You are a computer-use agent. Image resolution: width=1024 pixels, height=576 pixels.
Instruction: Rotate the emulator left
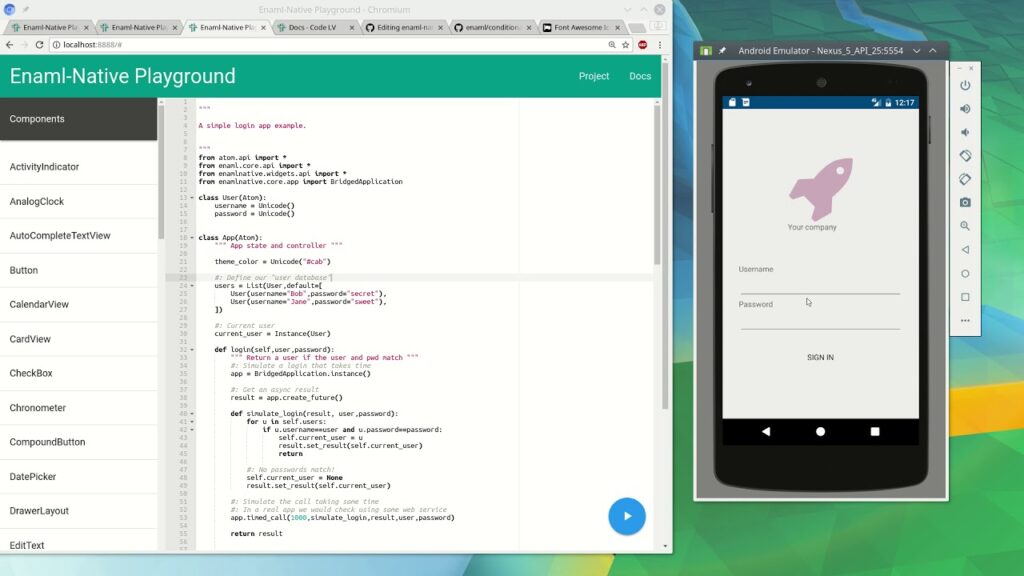(965, 155)
